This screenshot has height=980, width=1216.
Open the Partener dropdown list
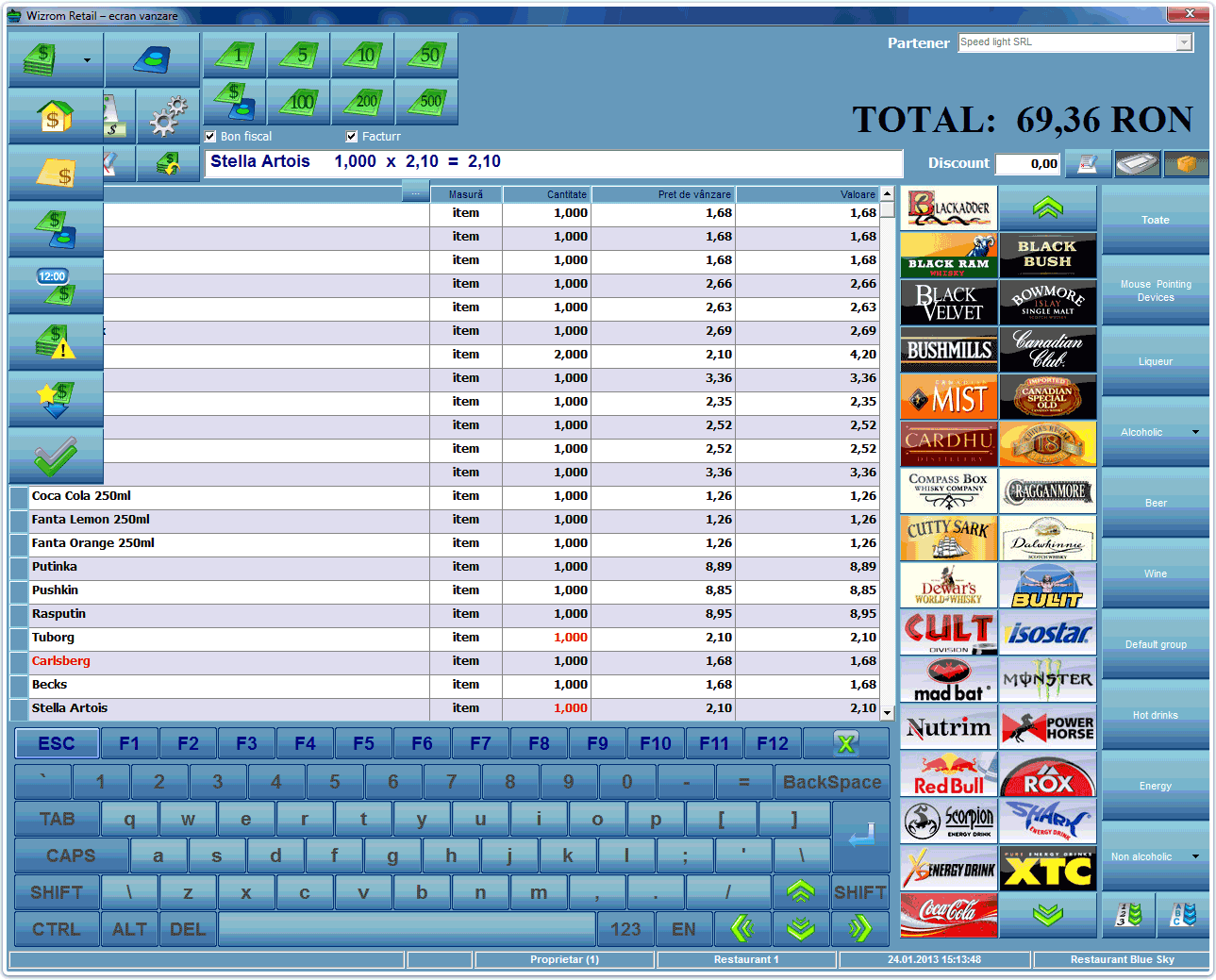[1184, 42]
